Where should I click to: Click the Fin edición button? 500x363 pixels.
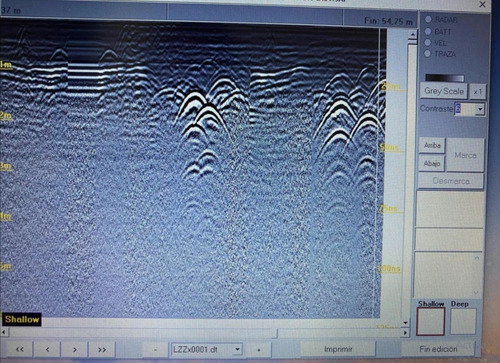[438, 349]
